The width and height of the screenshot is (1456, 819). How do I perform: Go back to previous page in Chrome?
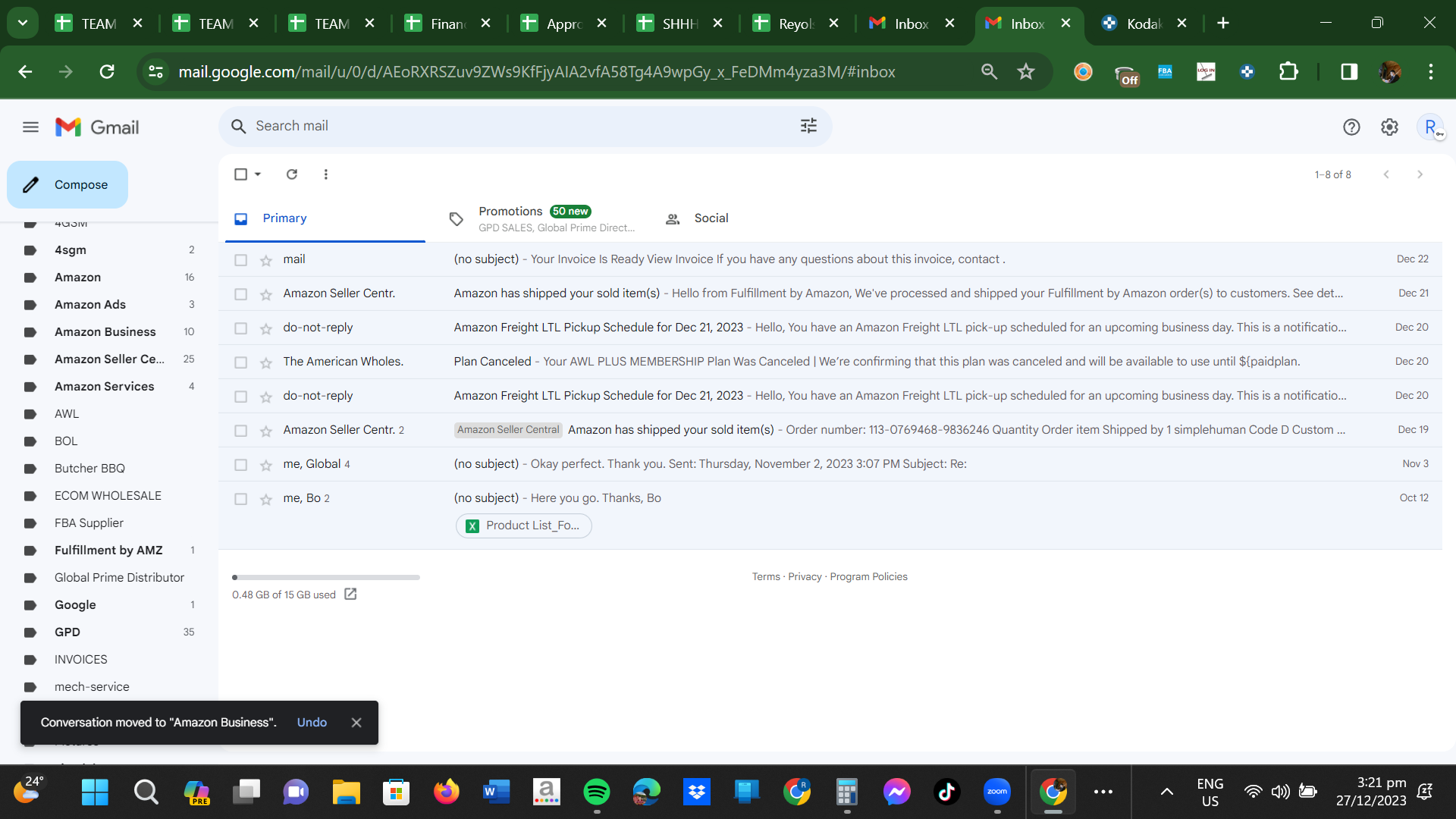25,71
